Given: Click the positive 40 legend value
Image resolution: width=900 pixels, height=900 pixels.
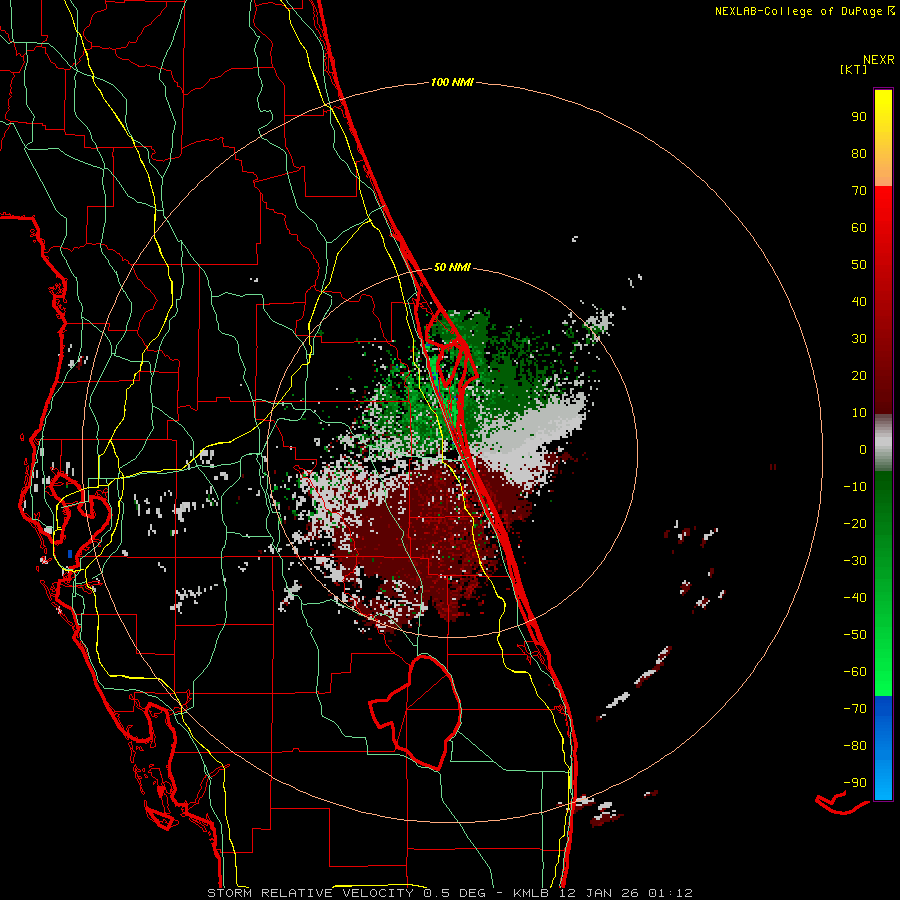Looking at the screenshot, I should [x=859, y=301].
